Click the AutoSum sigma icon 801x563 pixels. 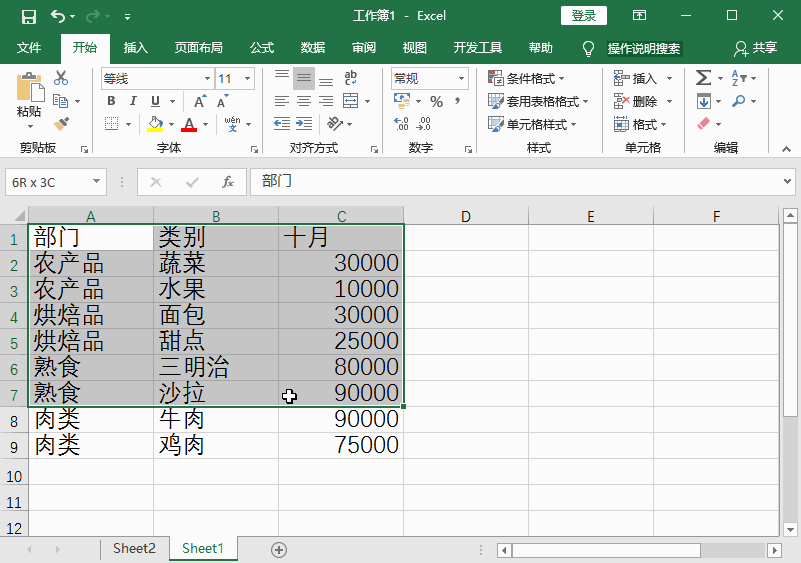[x=703, y=78]
